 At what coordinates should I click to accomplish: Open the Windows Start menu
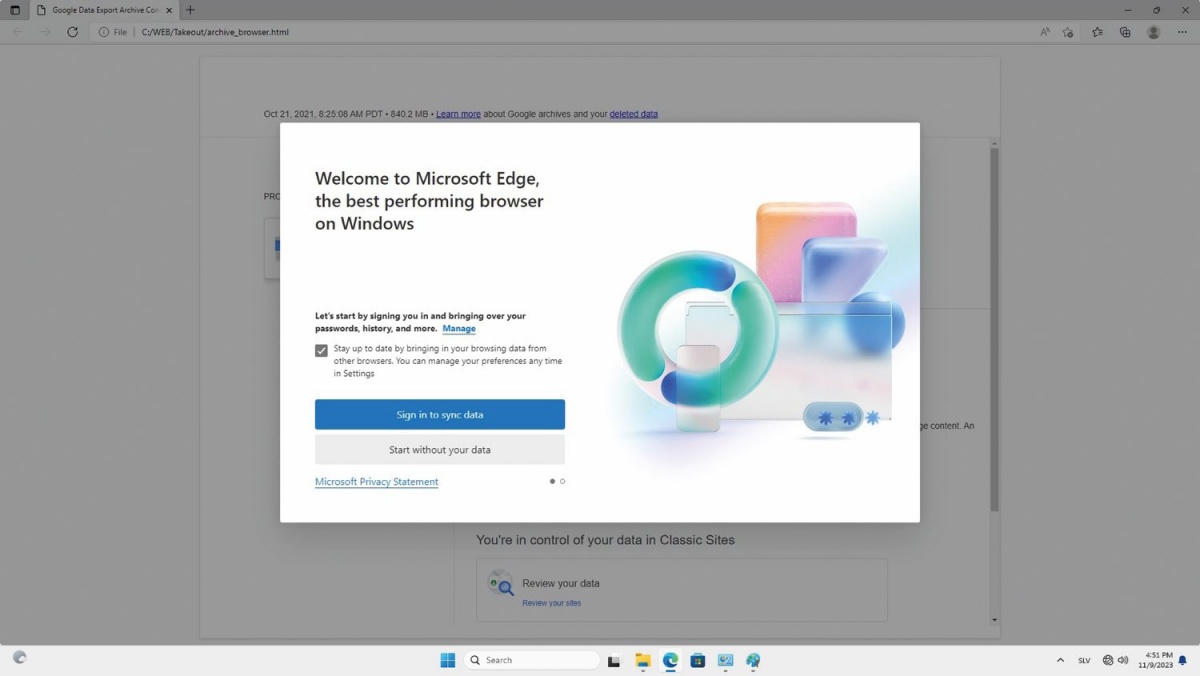coord(448,660)
